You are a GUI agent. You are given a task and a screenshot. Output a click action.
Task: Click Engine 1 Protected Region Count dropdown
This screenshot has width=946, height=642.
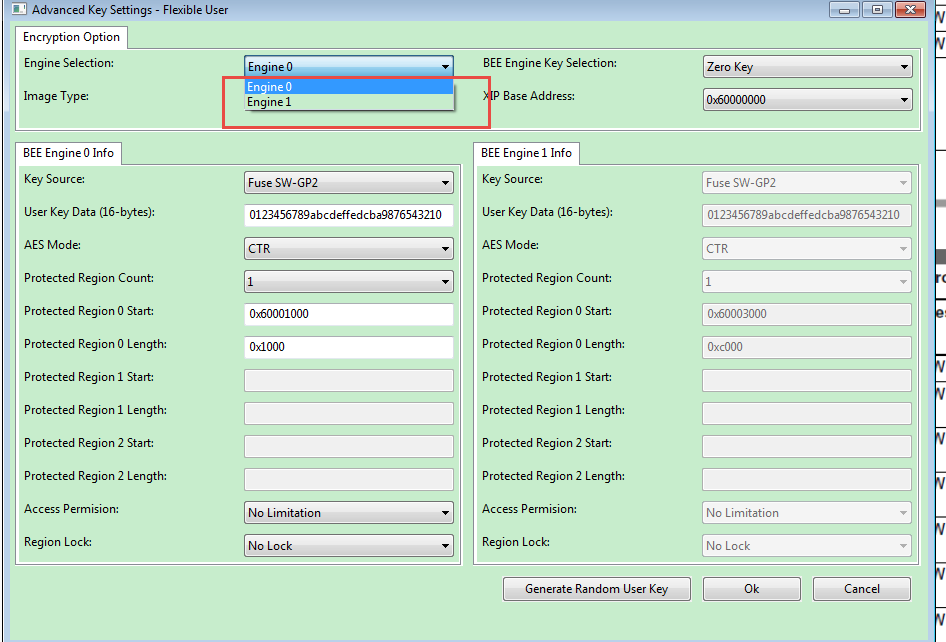[807, 281]
